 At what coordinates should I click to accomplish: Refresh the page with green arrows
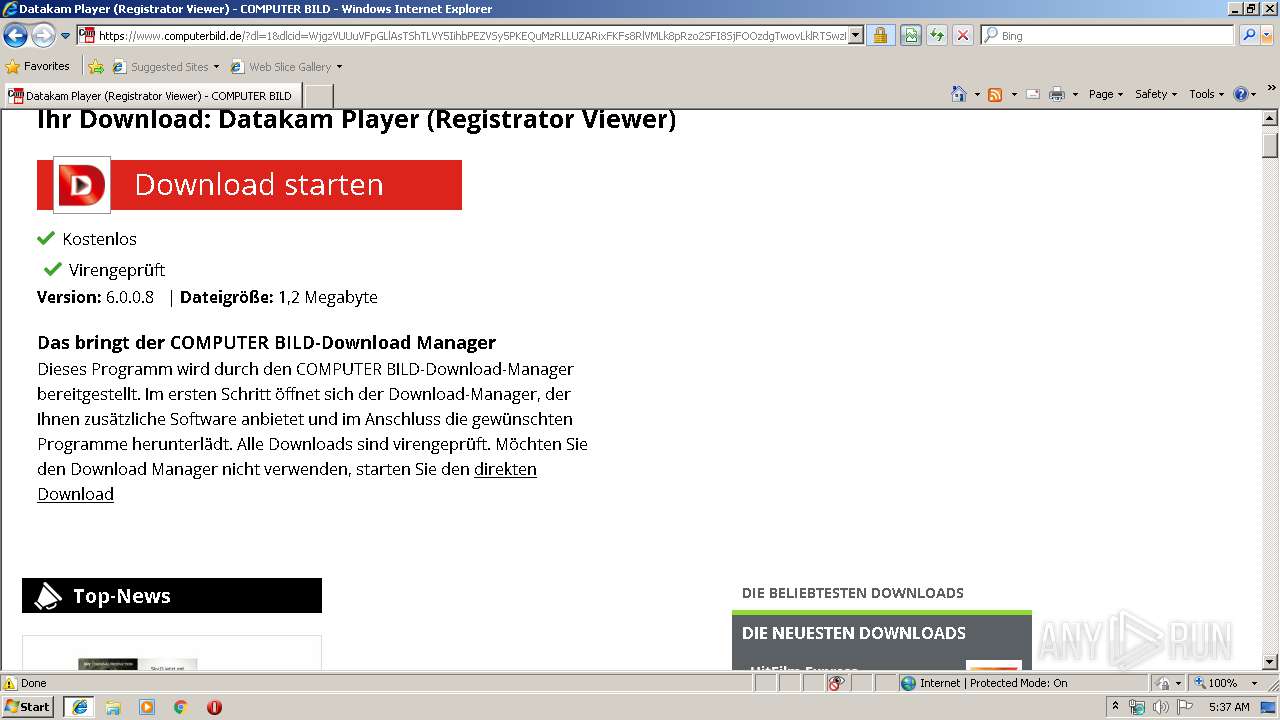(x=936, y=36)
